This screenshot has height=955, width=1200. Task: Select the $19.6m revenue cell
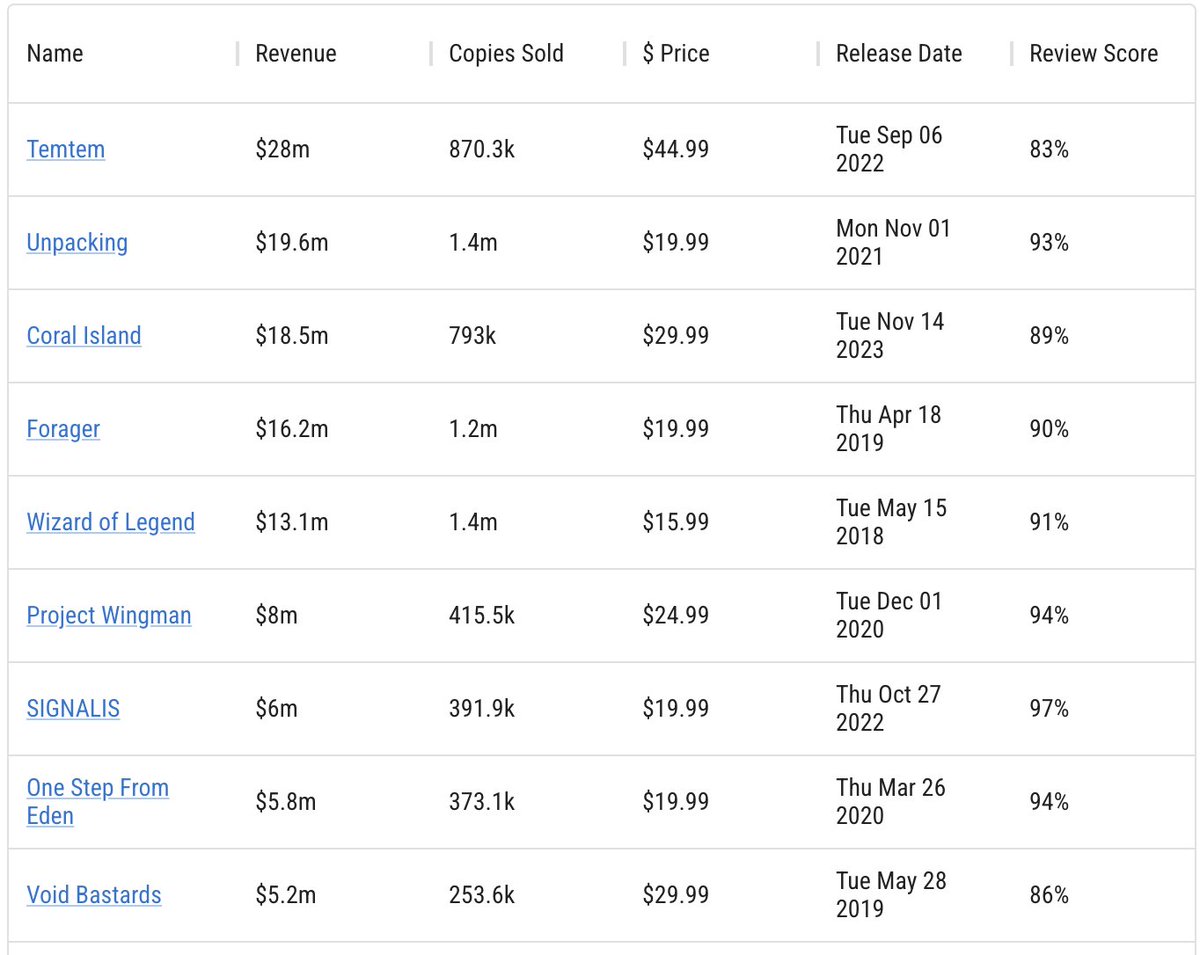click(x=292, y=242)
